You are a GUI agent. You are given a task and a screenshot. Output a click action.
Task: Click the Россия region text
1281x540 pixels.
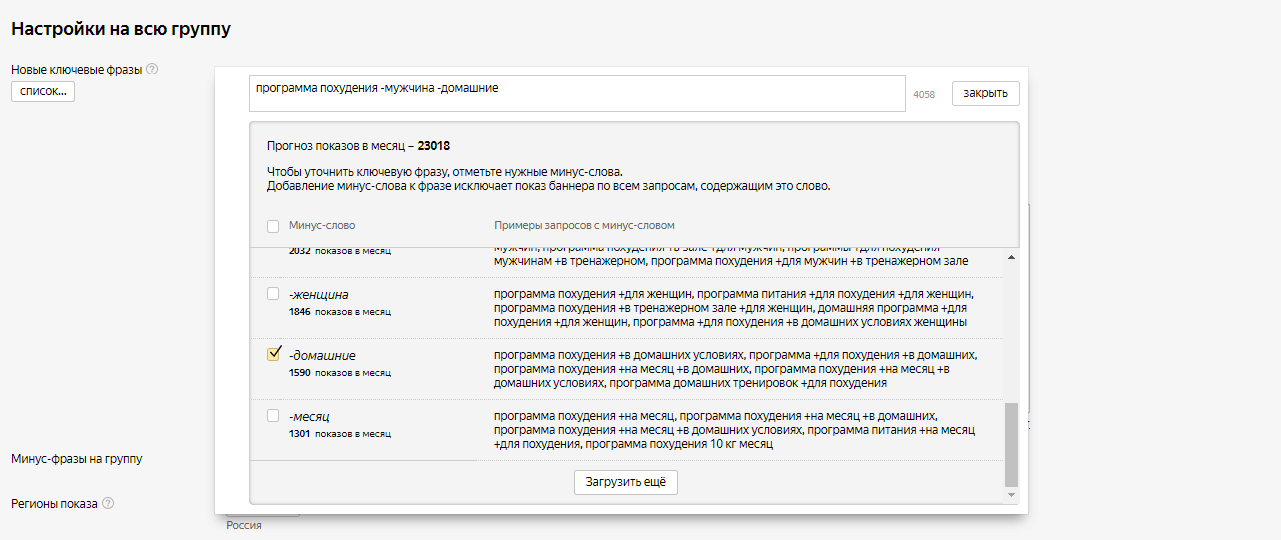pos(244,525)
